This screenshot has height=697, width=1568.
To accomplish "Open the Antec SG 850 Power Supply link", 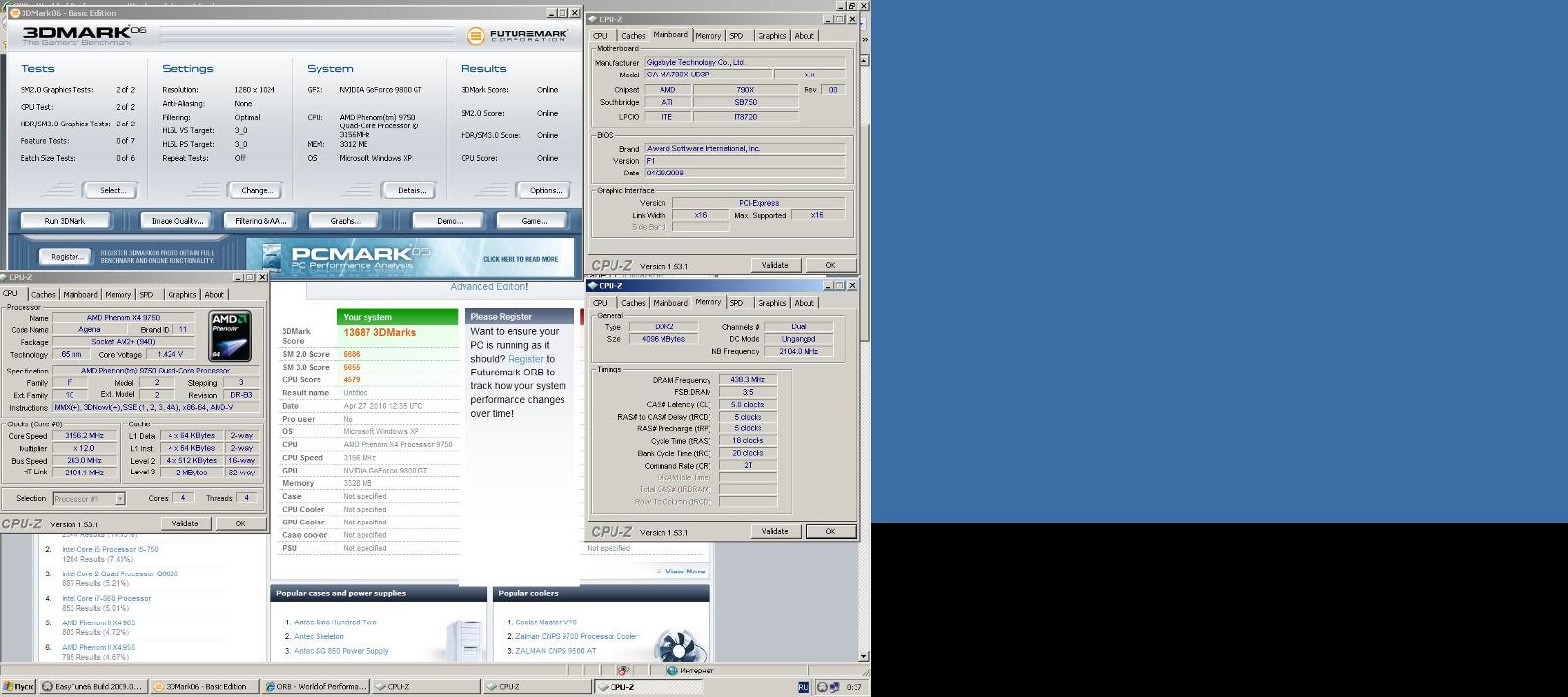I will [x=341, y=650].
